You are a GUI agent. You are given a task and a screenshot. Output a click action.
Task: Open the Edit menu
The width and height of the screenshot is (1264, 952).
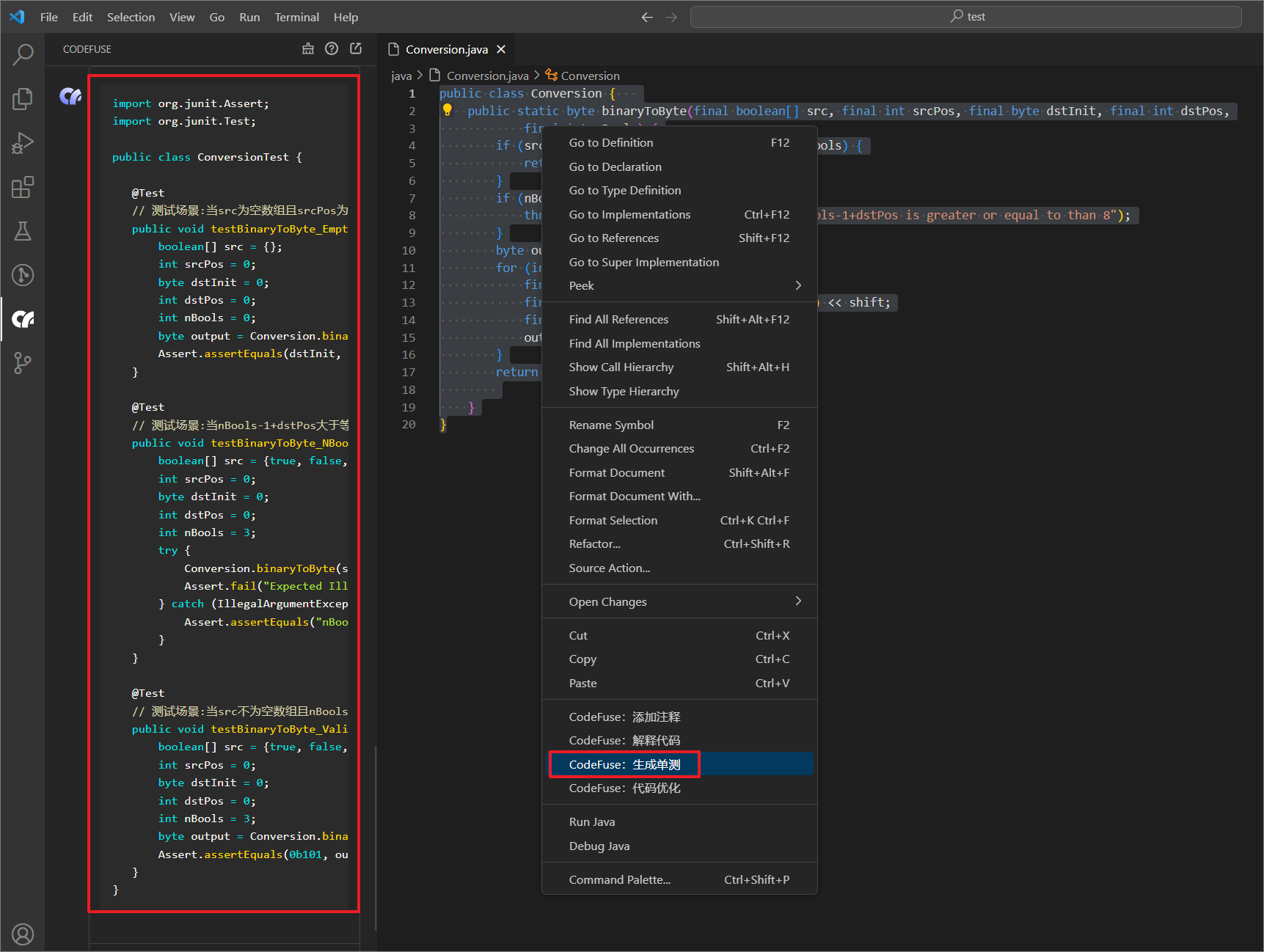[82, 17]
